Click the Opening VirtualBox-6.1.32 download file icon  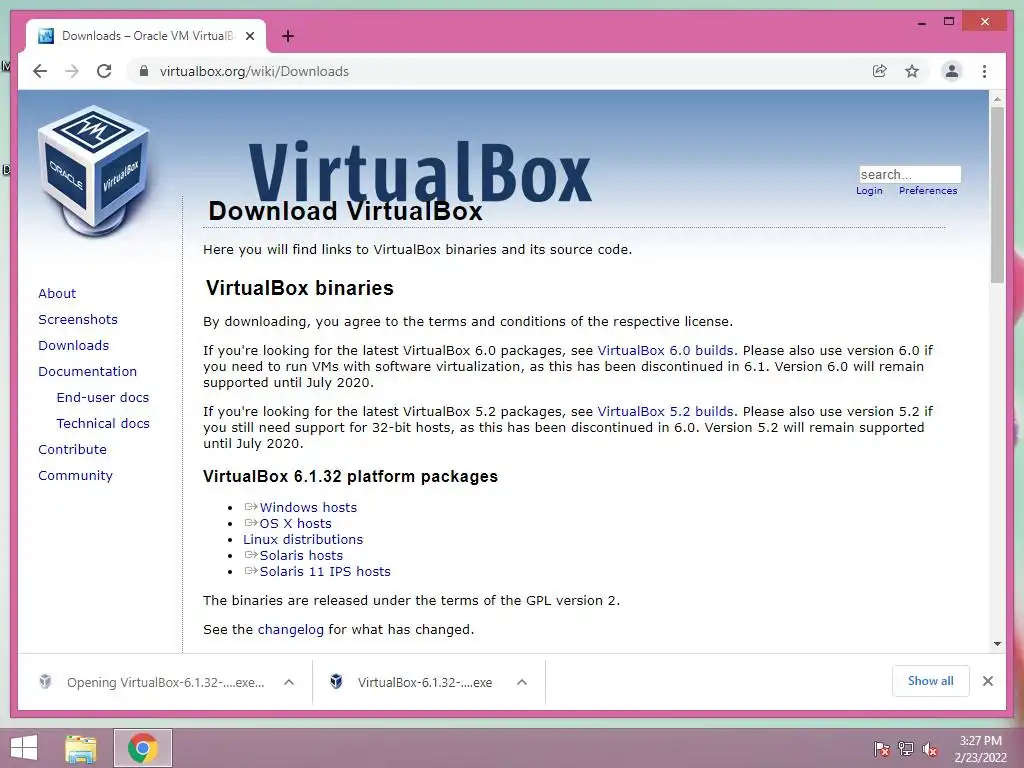point(45,682)
